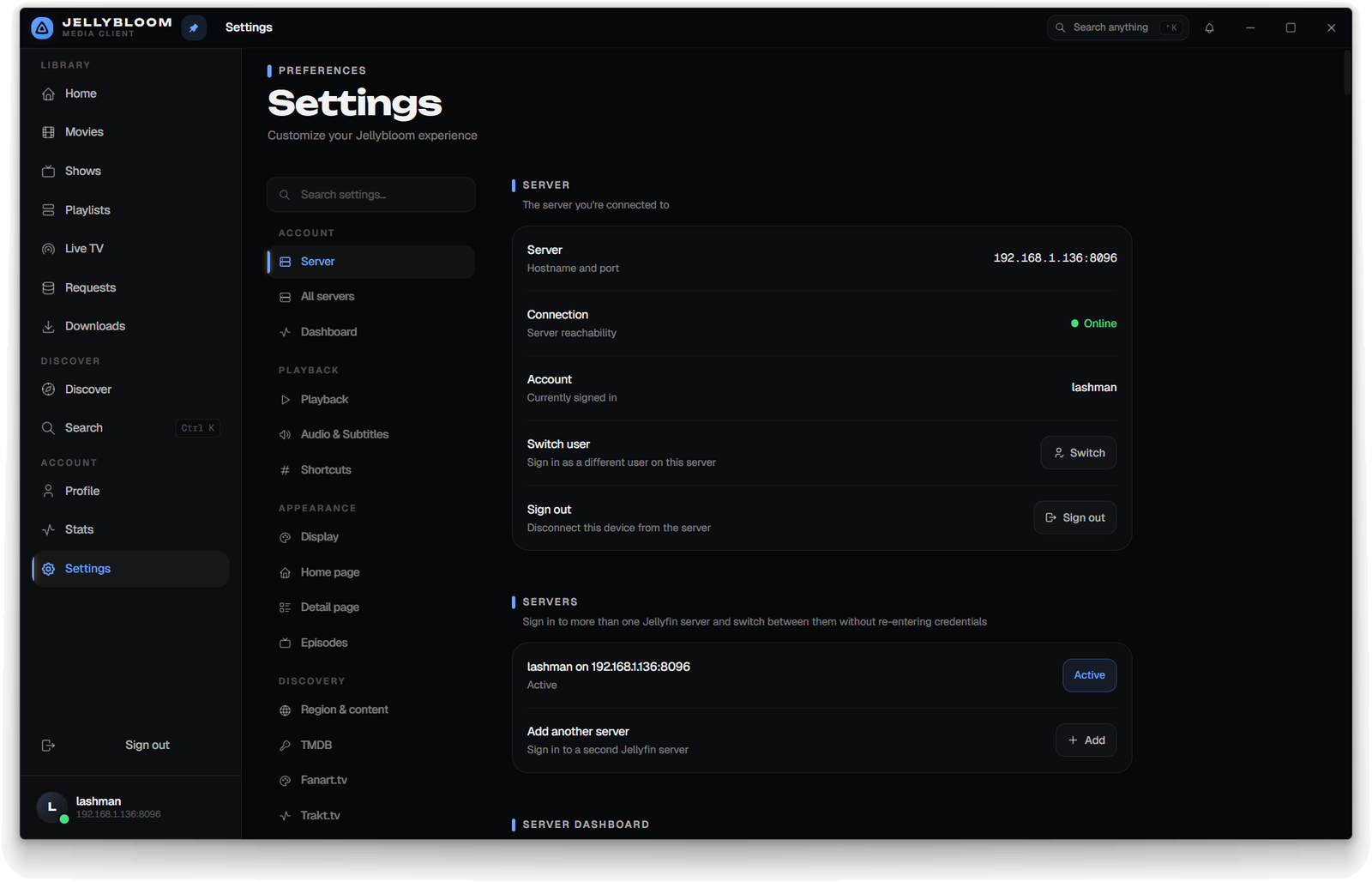Click the Fanart.tv palette icon
The width and height of the screenshot is (1372, 882).
(285, 781)
